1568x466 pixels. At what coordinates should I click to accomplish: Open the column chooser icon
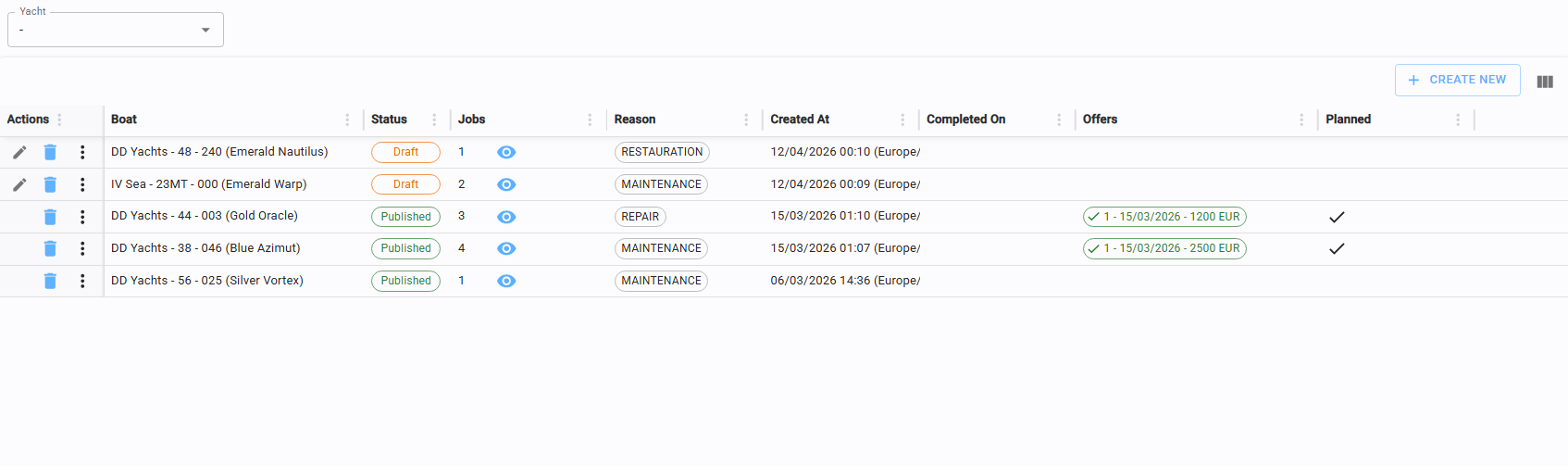click(1545, 82)
